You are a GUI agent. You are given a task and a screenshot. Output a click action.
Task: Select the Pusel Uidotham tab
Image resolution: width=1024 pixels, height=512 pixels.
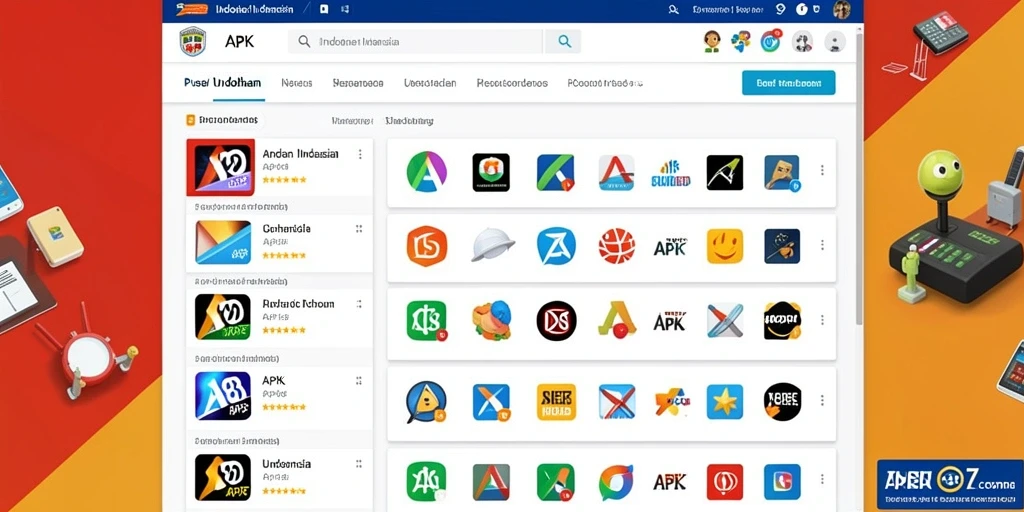tap(222, 83)
